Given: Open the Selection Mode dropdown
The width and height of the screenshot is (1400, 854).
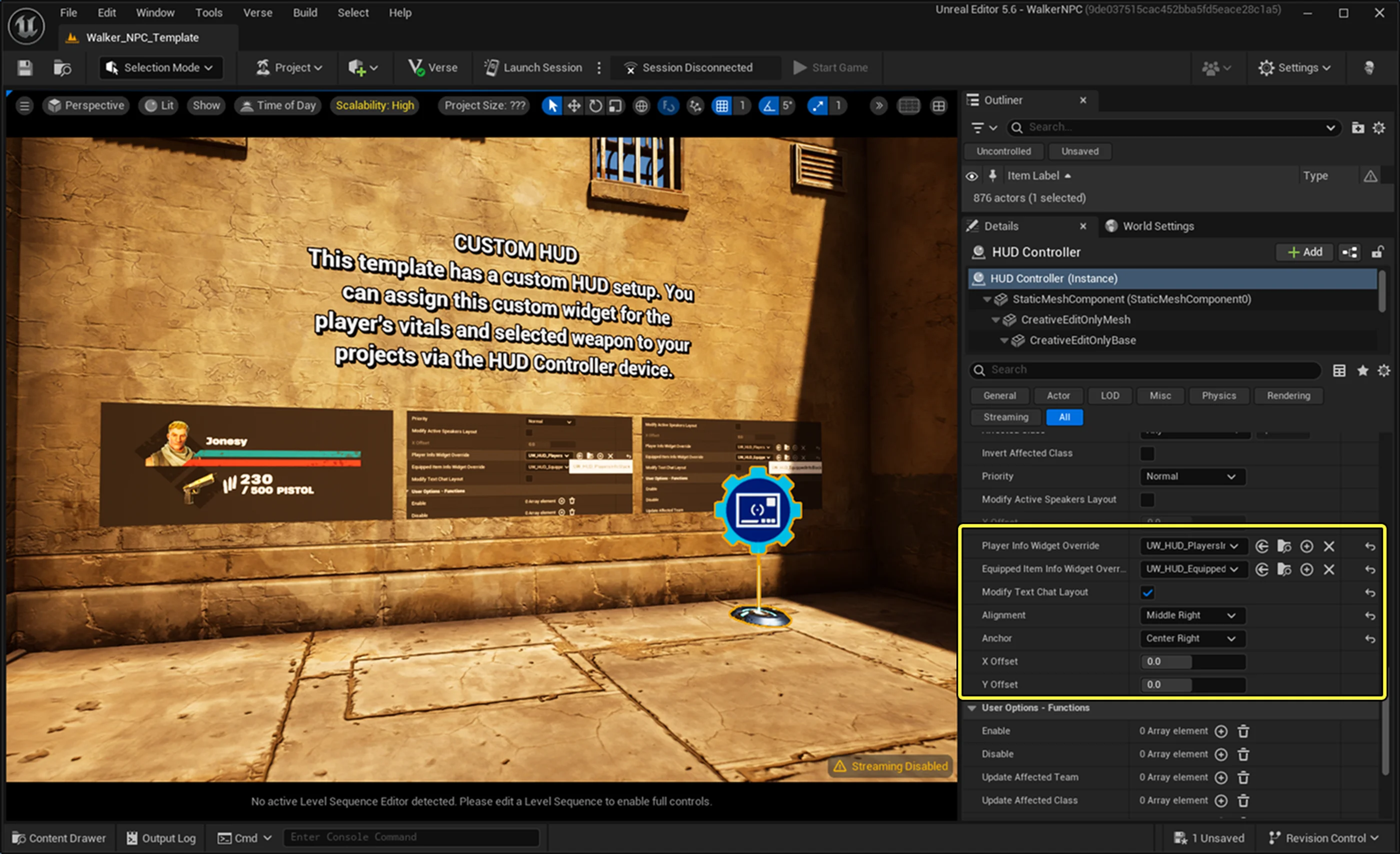Looking at the screenshot, I should [161, 68].
